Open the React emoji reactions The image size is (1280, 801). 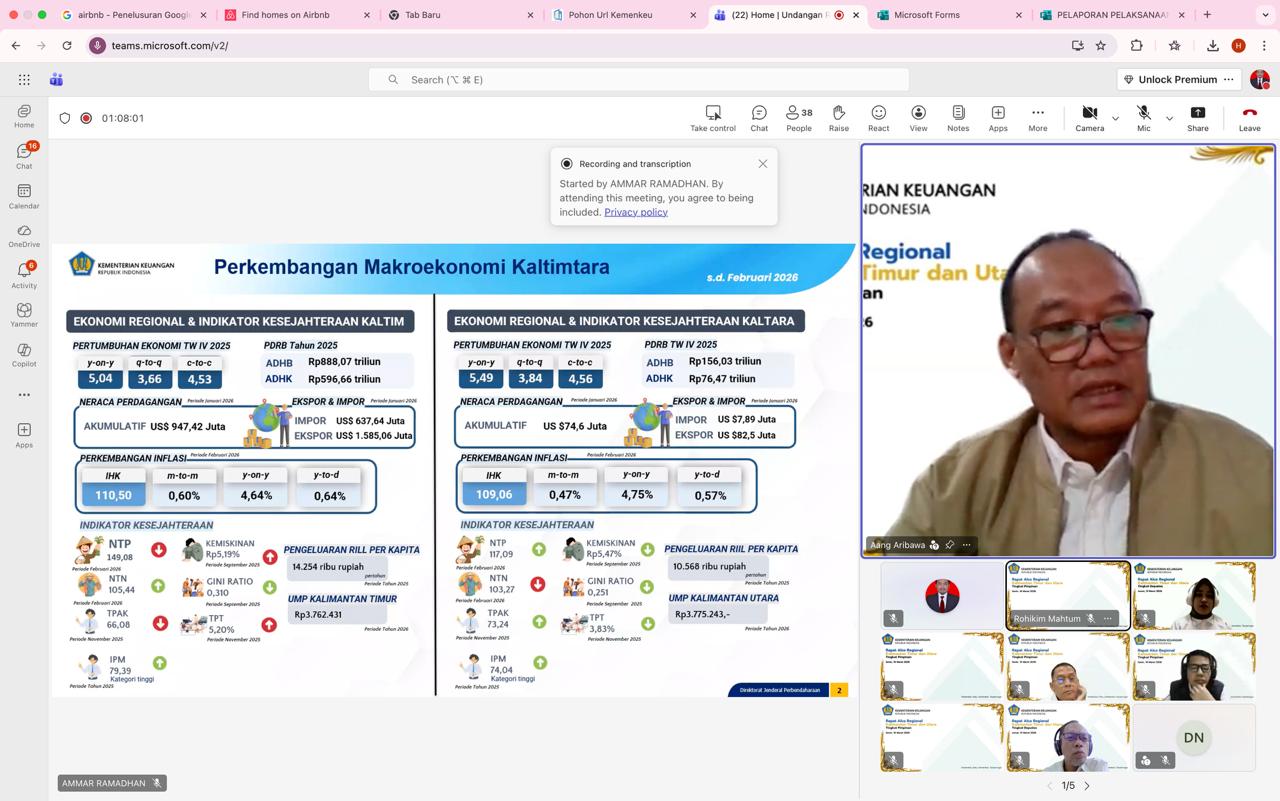[877, 117]
